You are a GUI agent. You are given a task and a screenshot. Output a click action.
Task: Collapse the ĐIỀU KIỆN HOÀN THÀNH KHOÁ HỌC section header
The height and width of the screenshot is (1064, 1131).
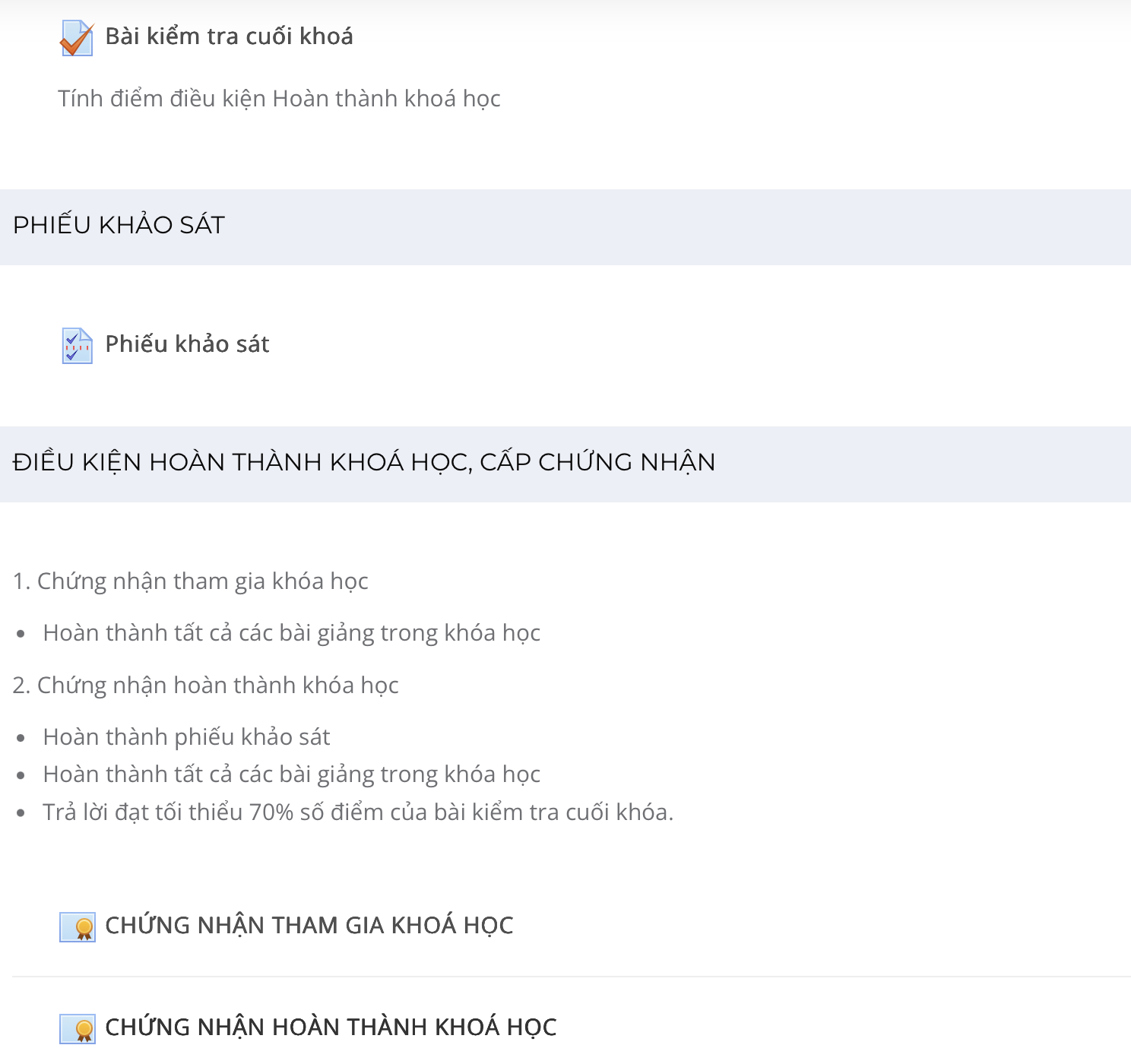[x=565, y=464]
